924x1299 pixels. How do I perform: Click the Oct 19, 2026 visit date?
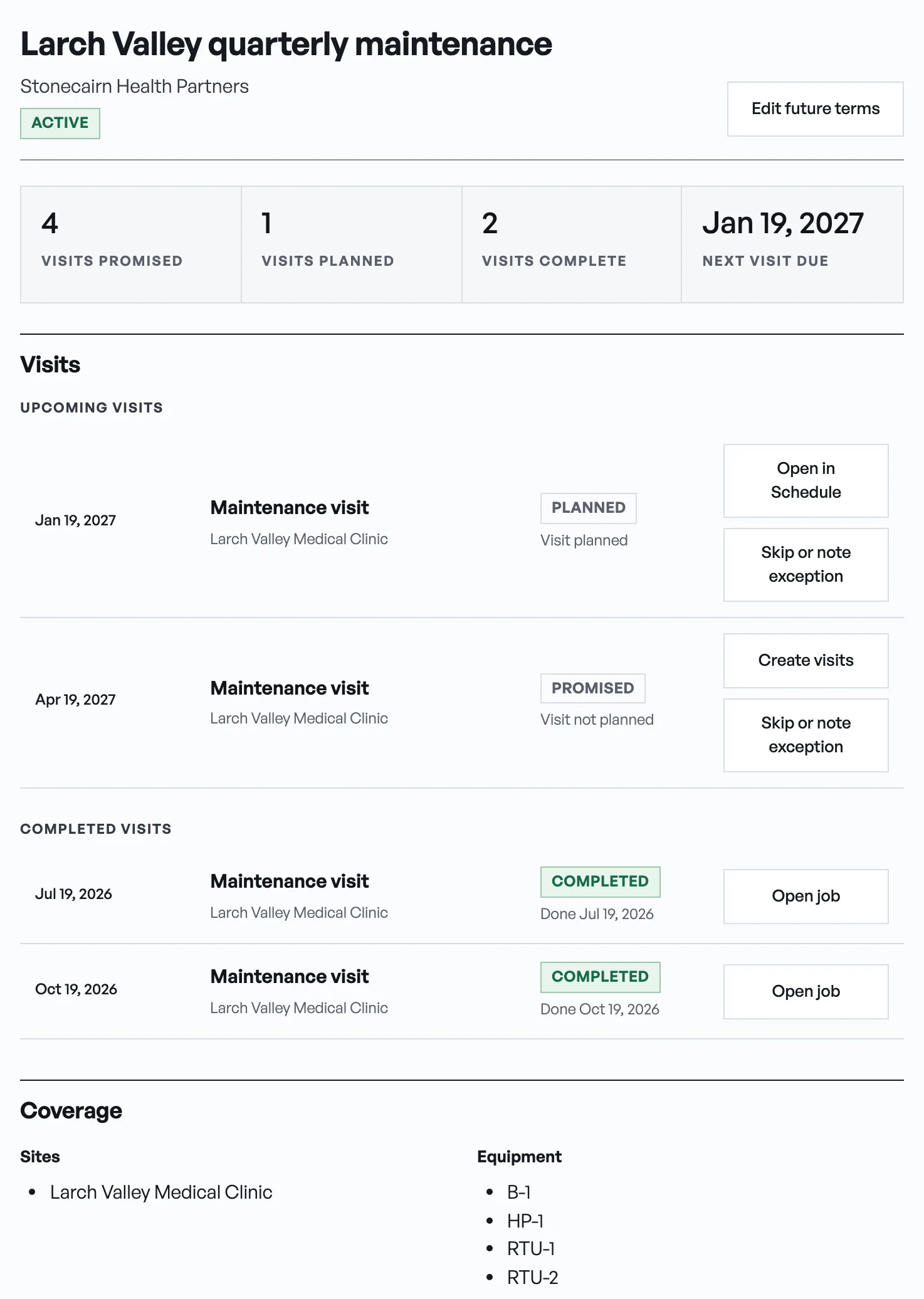point(76,989)
